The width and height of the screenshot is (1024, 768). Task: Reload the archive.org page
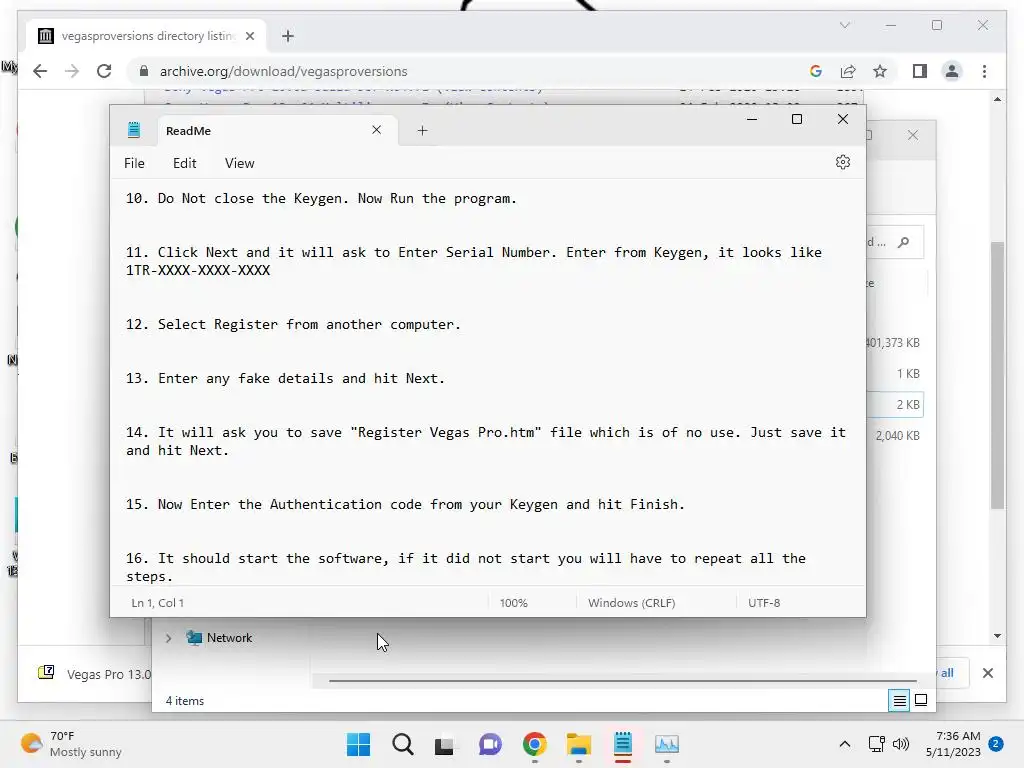[104, 71]
